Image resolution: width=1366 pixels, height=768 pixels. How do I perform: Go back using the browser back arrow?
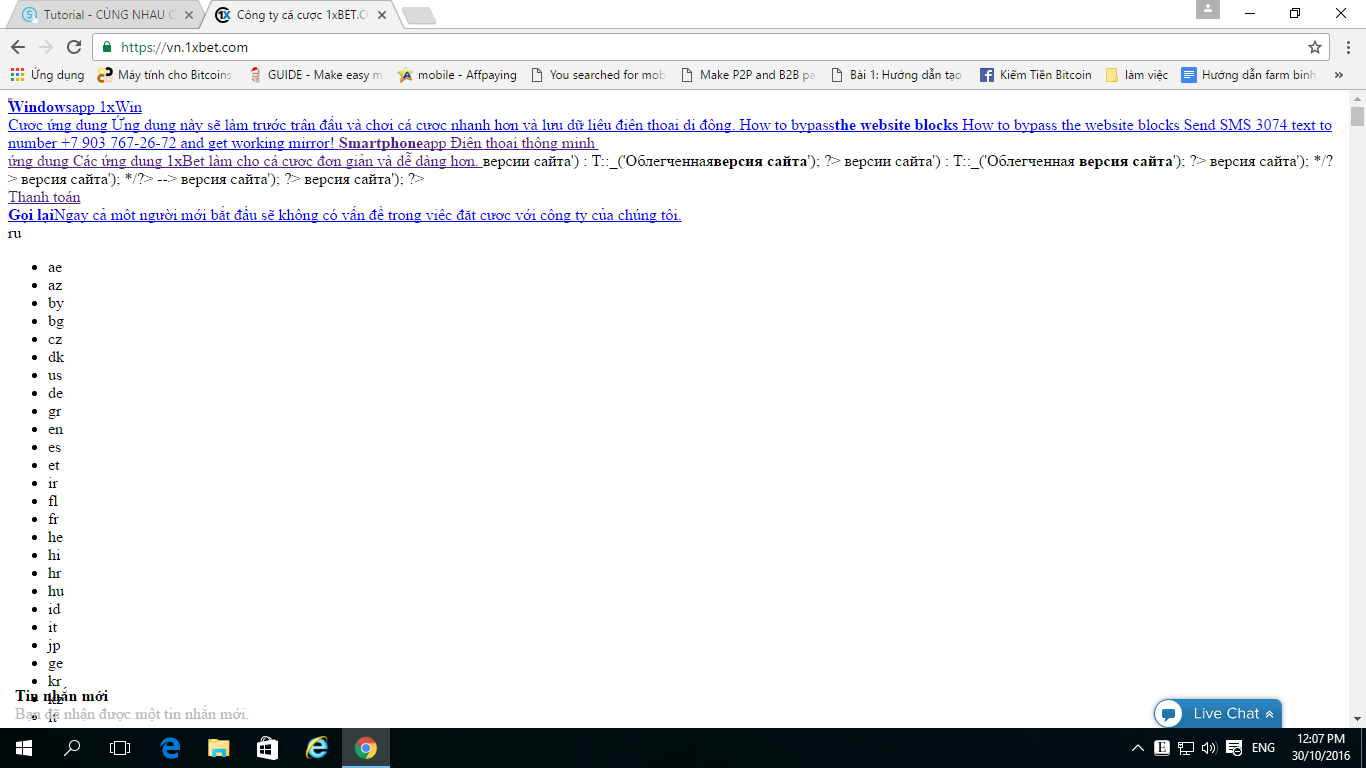[x=18, y=47]
